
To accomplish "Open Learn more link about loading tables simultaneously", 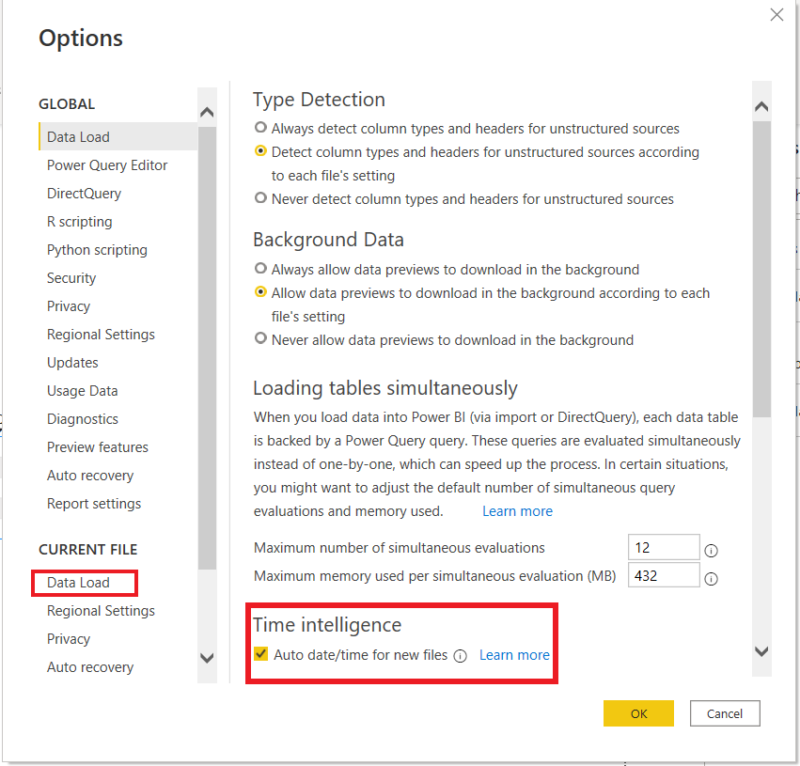I will pyautogui.click(x=517, y=510).
